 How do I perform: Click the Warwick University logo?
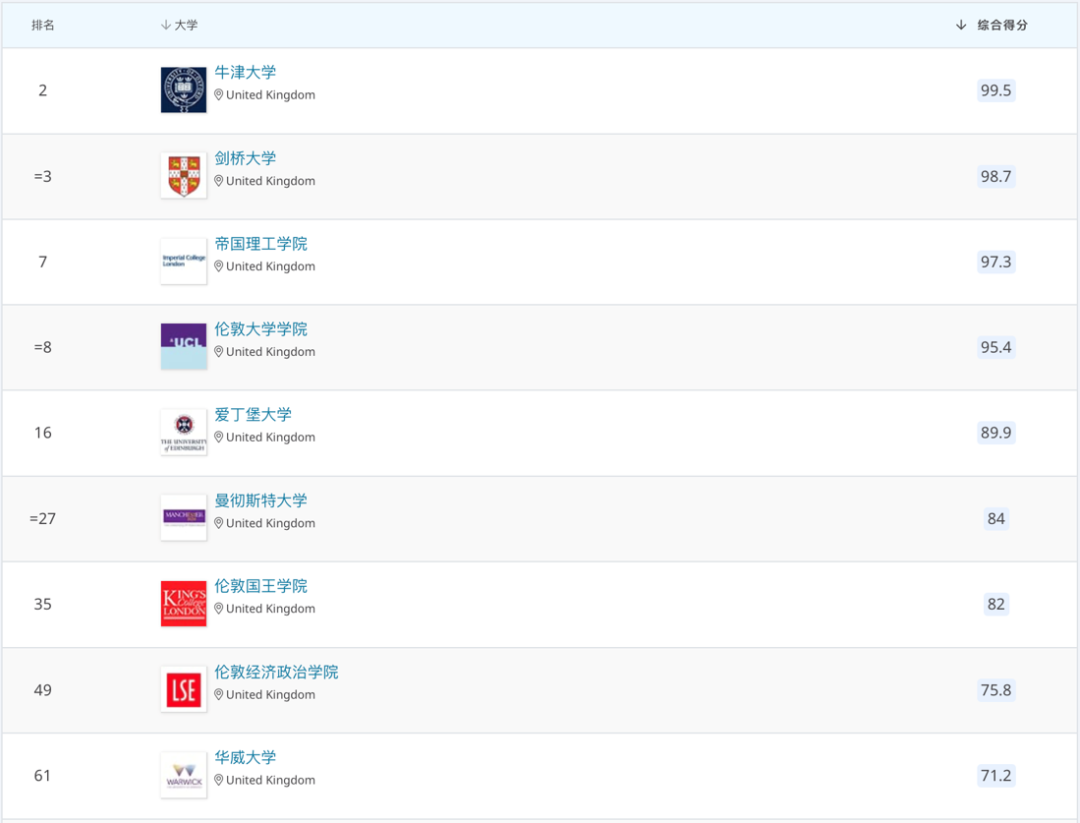pos(183,775)
